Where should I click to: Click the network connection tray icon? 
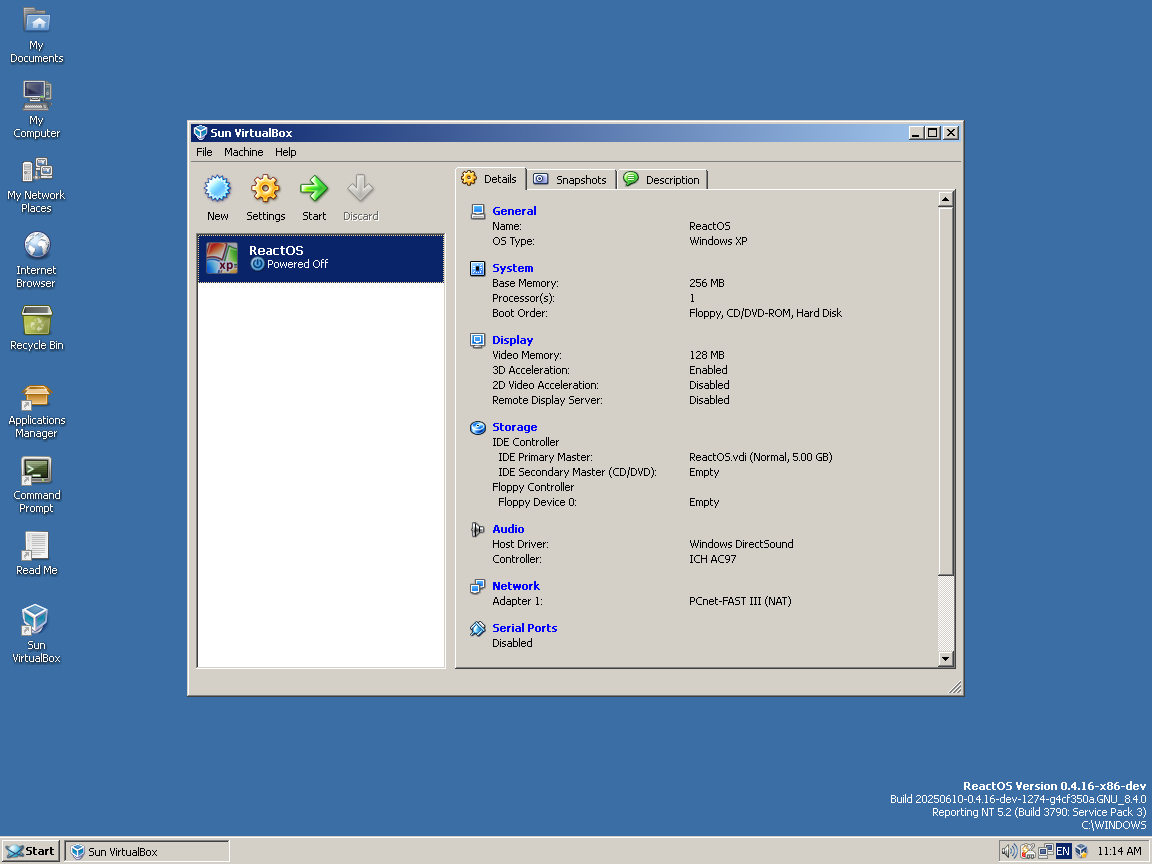coord(1045,852)
